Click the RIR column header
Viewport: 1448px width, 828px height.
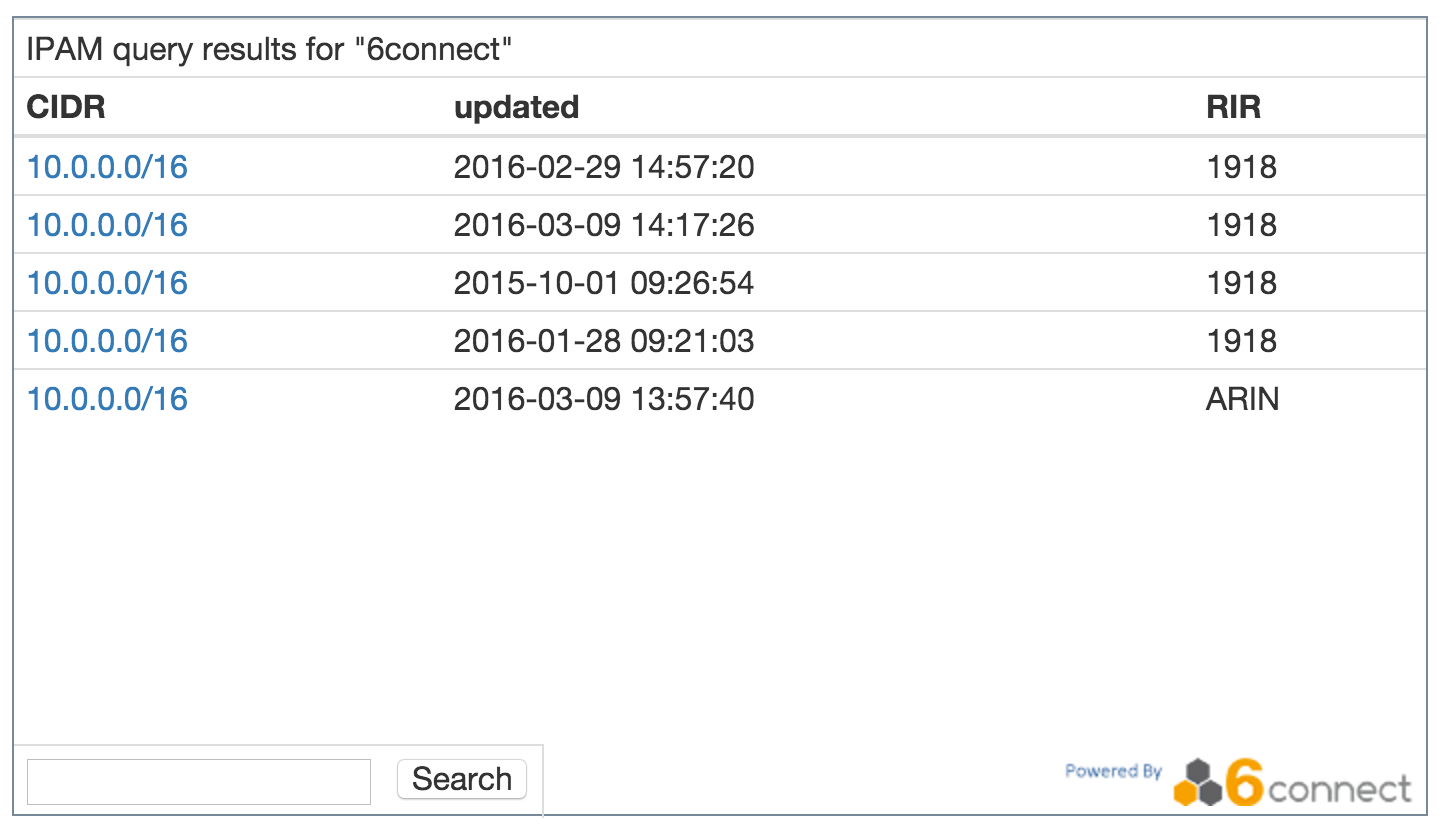[1233, 107]
